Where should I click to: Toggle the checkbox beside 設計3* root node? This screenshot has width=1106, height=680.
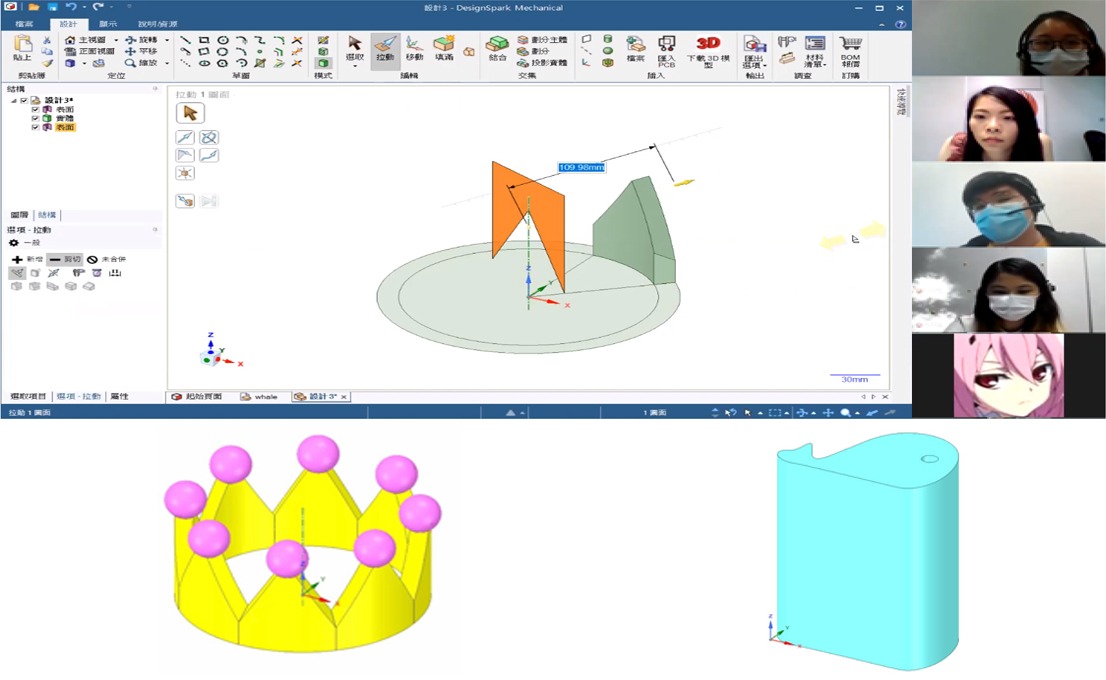click(x=23, y=101)
